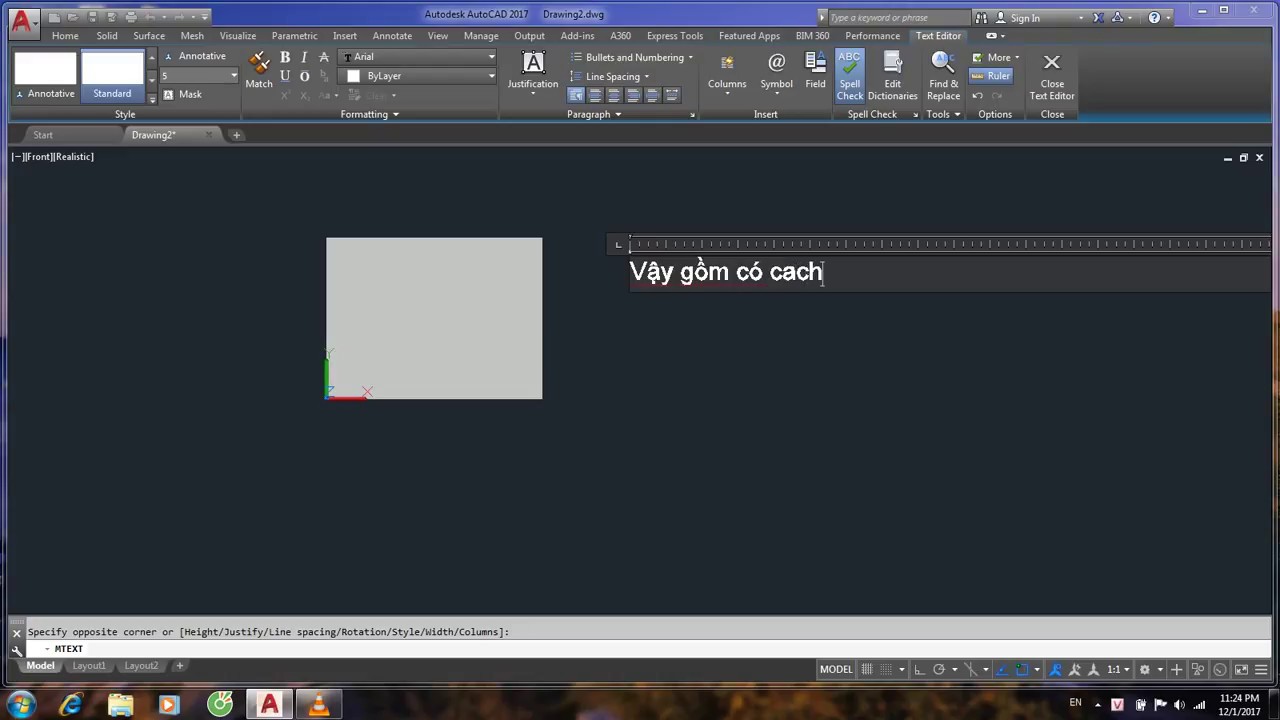Expand the Formatting panel
This screenshot has width=1280, height=720.
click(369, 114)
